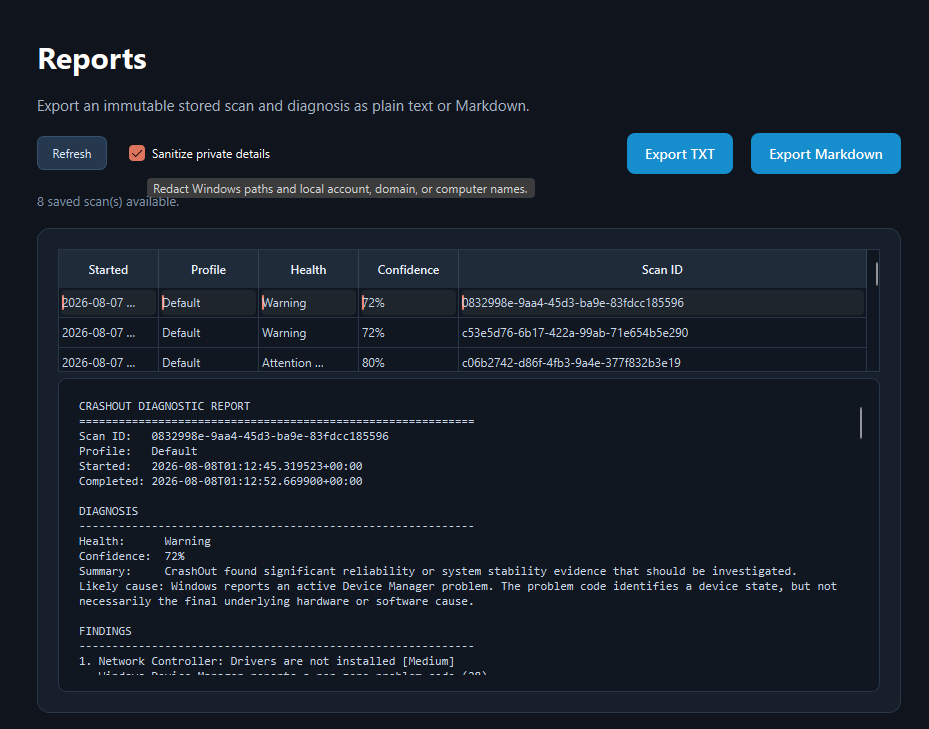Select scan 0832998e-9aa4-45d3-ba9e-83fdcc185596 in the table

[462, 303]
